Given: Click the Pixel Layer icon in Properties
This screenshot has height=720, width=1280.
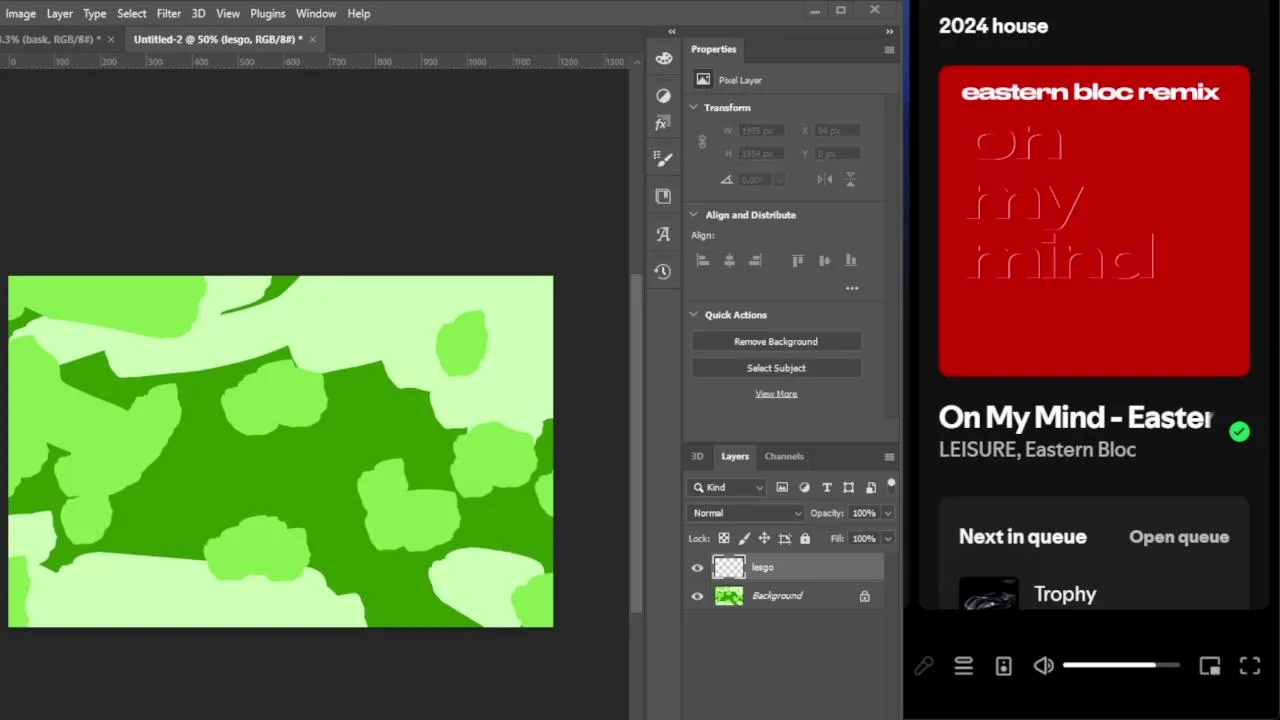Looking at the screenshot, I should click(x=703, y=80).
